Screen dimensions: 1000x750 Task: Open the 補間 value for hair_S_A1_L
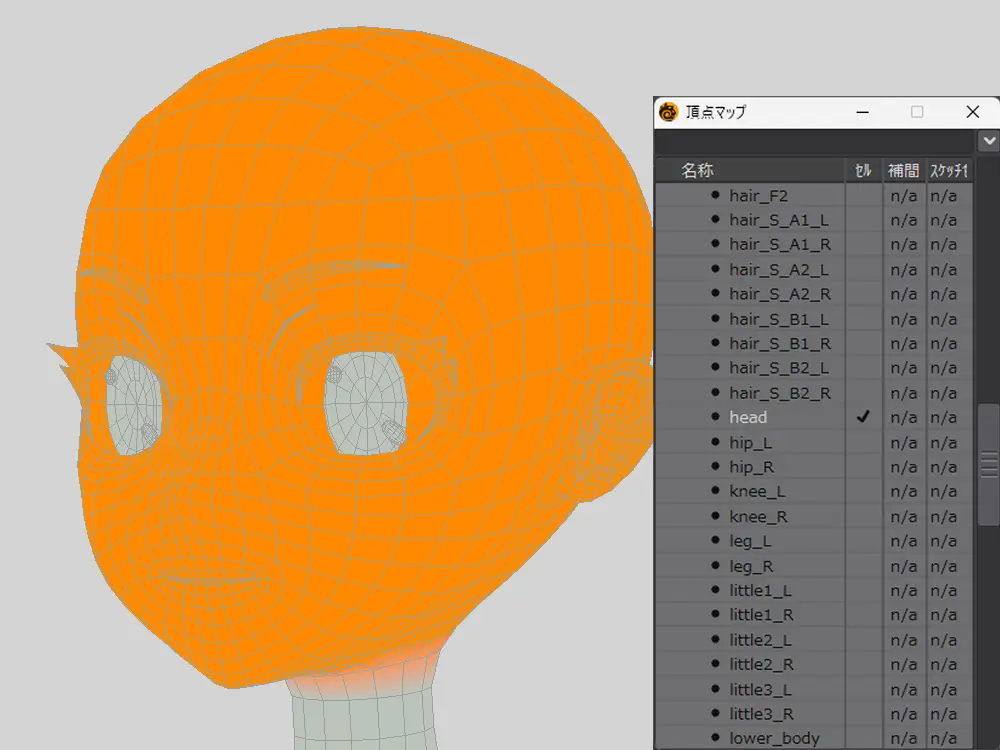pyautogui.click(x=904, y=220)
